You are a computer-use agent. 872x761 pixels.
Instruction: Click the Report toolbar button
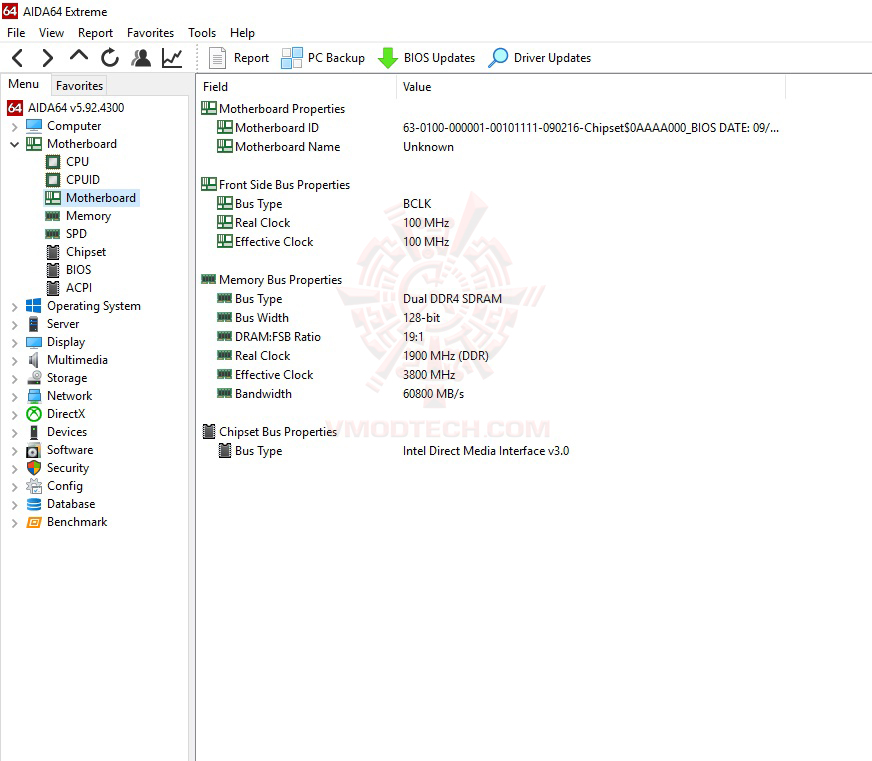pyautogui.click(x=239, y=58)
